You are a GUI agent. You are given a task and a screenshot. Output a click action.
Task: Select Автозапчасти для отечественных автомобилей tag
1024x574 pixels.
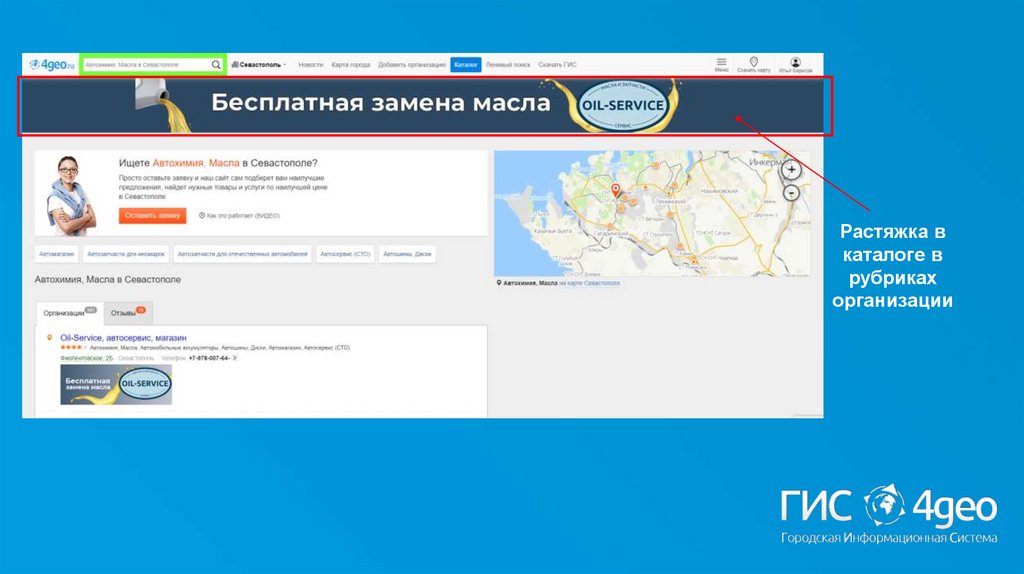(x=242, y=254)
